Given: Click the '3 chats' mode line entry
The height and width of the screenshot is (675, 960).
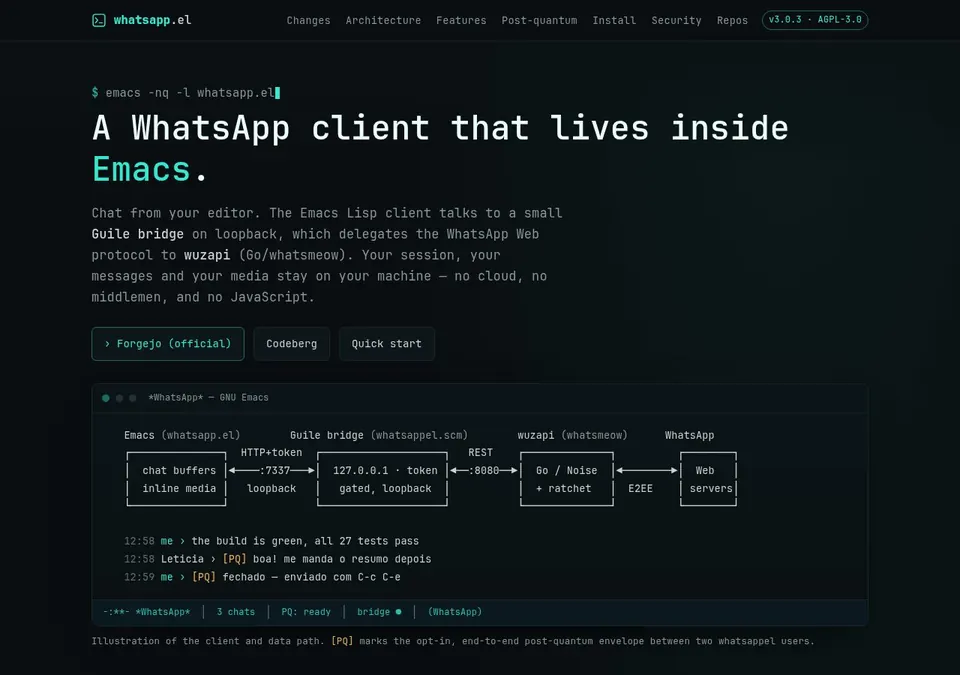Looking at the screenshot, I should click(236, 612).
